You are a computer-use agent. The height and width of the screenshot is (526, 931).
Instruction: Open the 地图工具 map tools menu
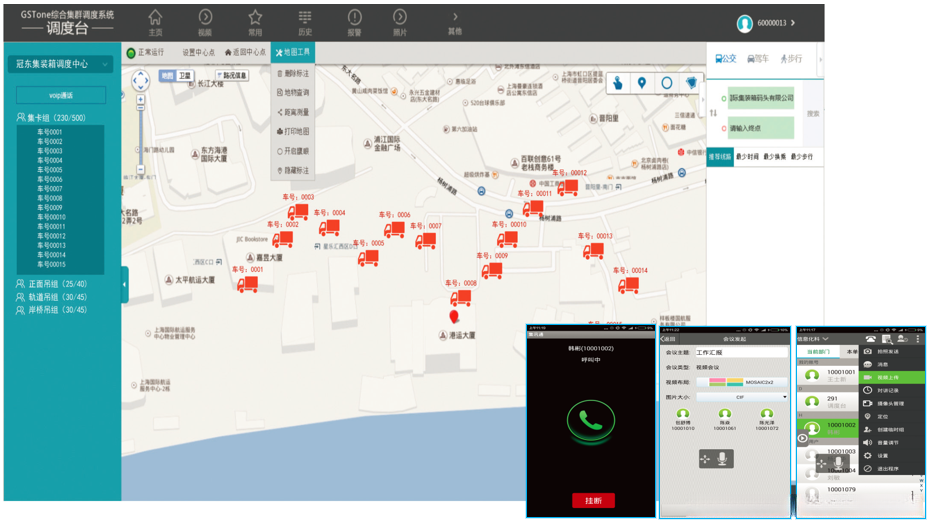click(x=293, y=52)
